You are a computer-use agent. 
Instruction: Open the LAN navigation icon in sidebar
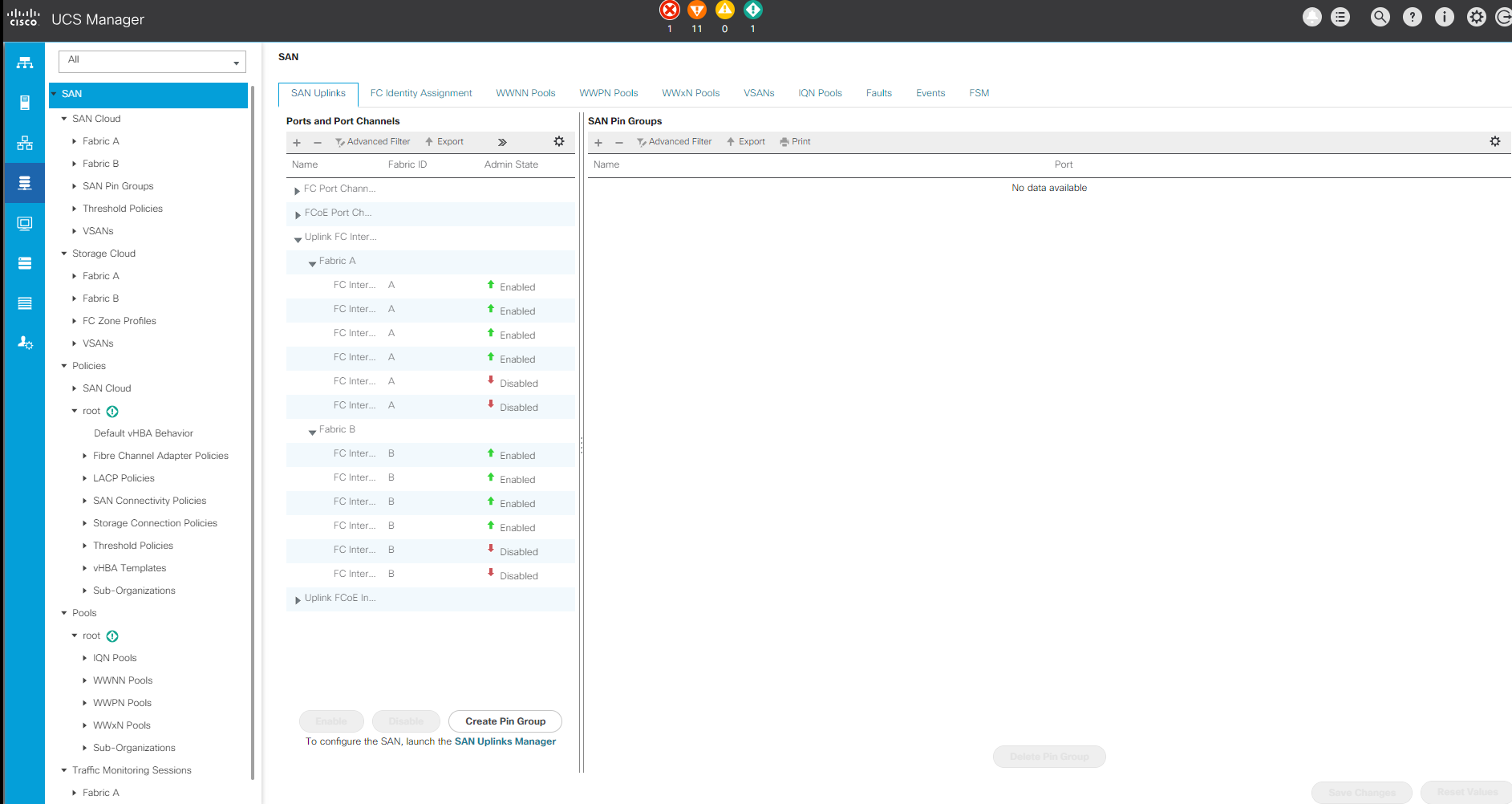pyautogui.click(x=25, y=143)
